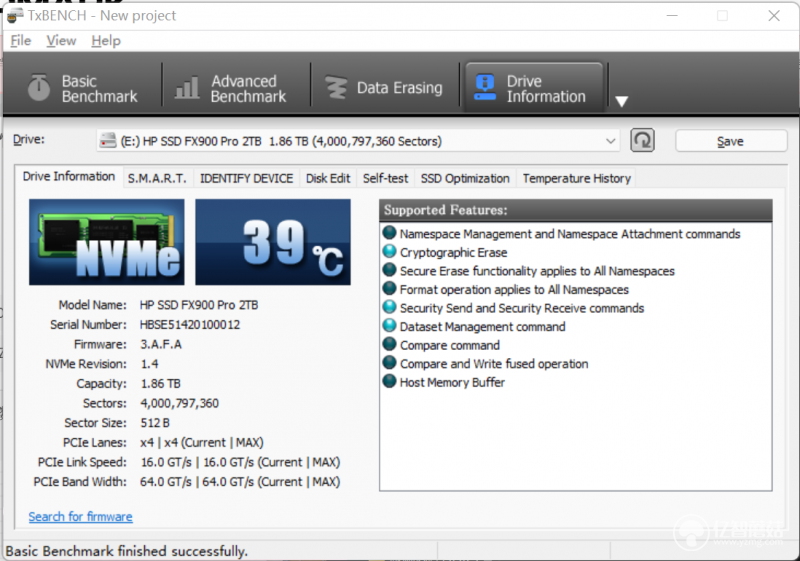This screenshot has width=800, height=561.
Task: Click the Search for firmware link
Action: point(81,517)
